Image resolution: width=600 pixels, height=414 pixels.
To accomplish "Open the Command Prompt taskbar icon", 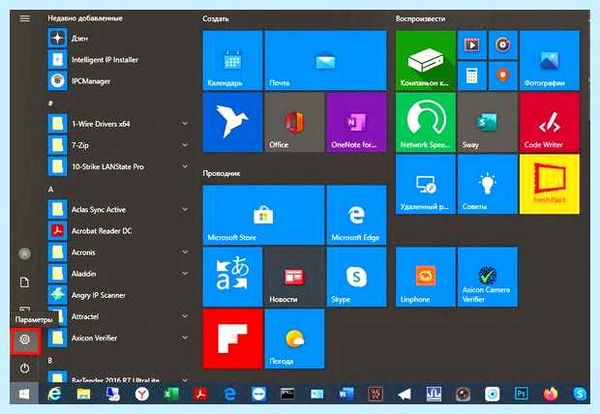I will (287, 394).
